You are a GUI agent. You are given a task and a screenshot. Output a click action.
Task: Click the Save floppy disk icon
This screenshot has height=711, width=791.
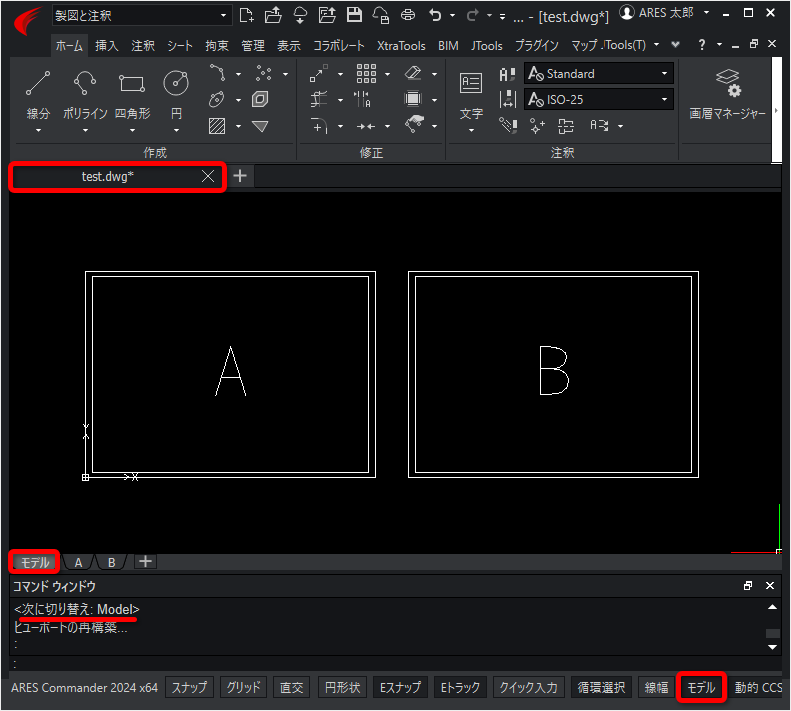tap(354, 15)
